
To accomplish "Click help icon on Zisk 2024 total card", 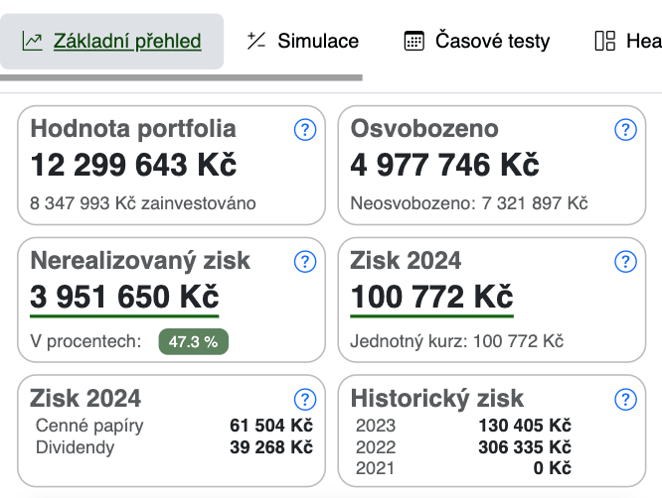I will click(625, 262).
